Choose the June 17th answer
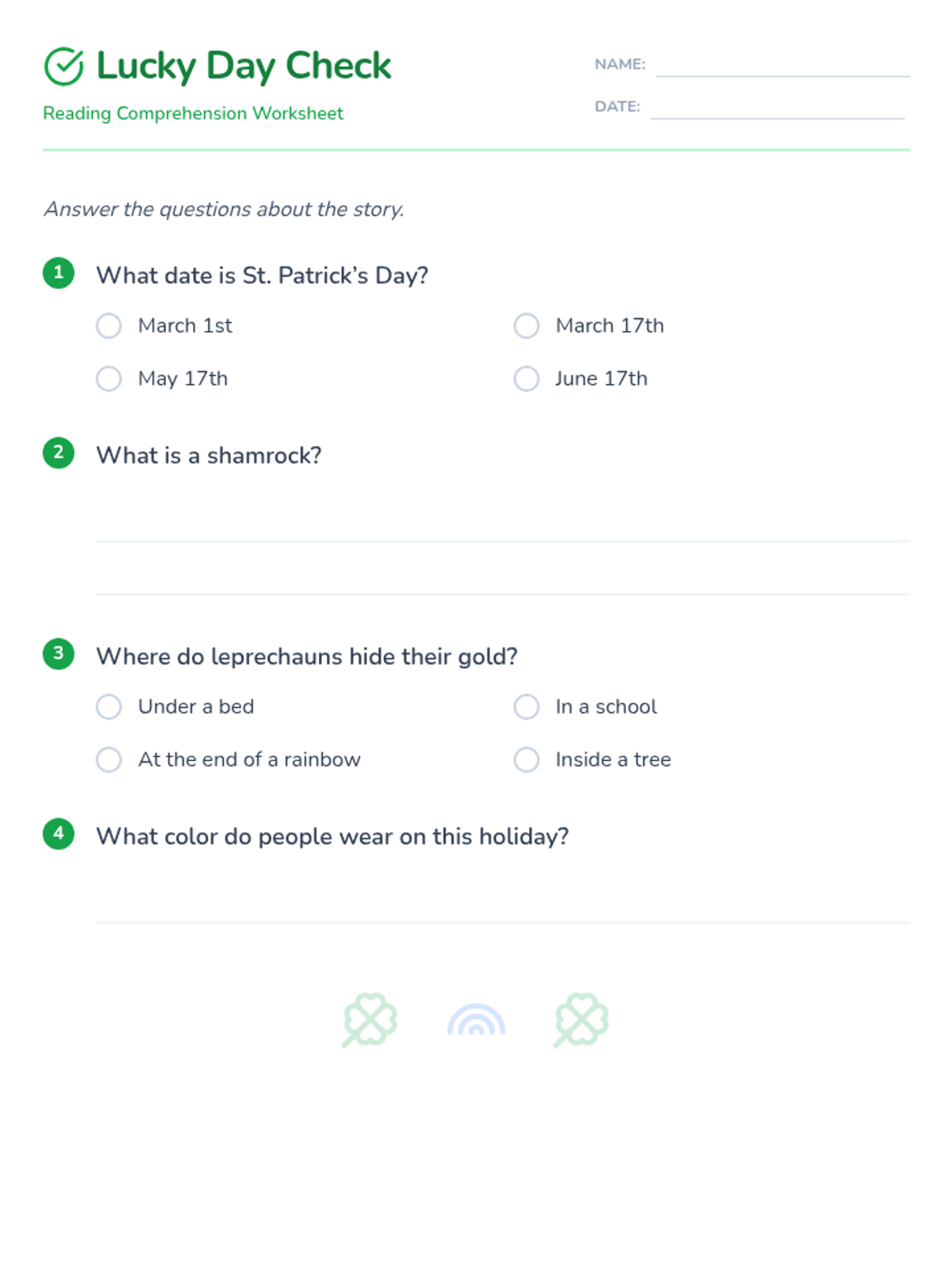This screenshot has height=1270, width=952. (527, 379)
